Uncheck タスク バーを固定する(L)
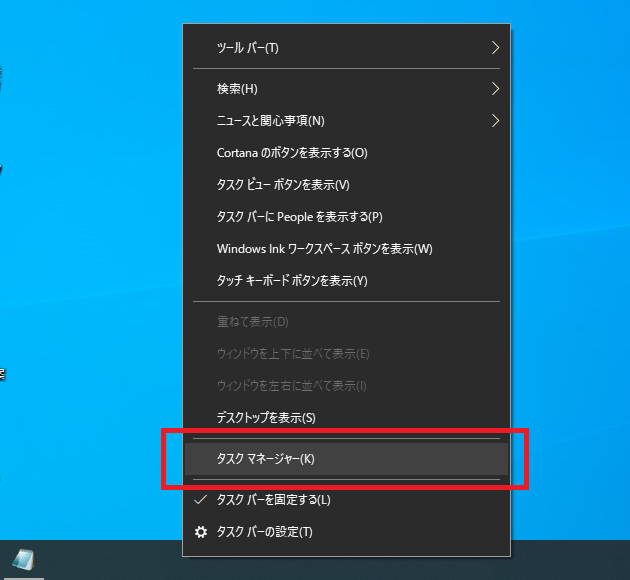630x580 pixels. 346,500
